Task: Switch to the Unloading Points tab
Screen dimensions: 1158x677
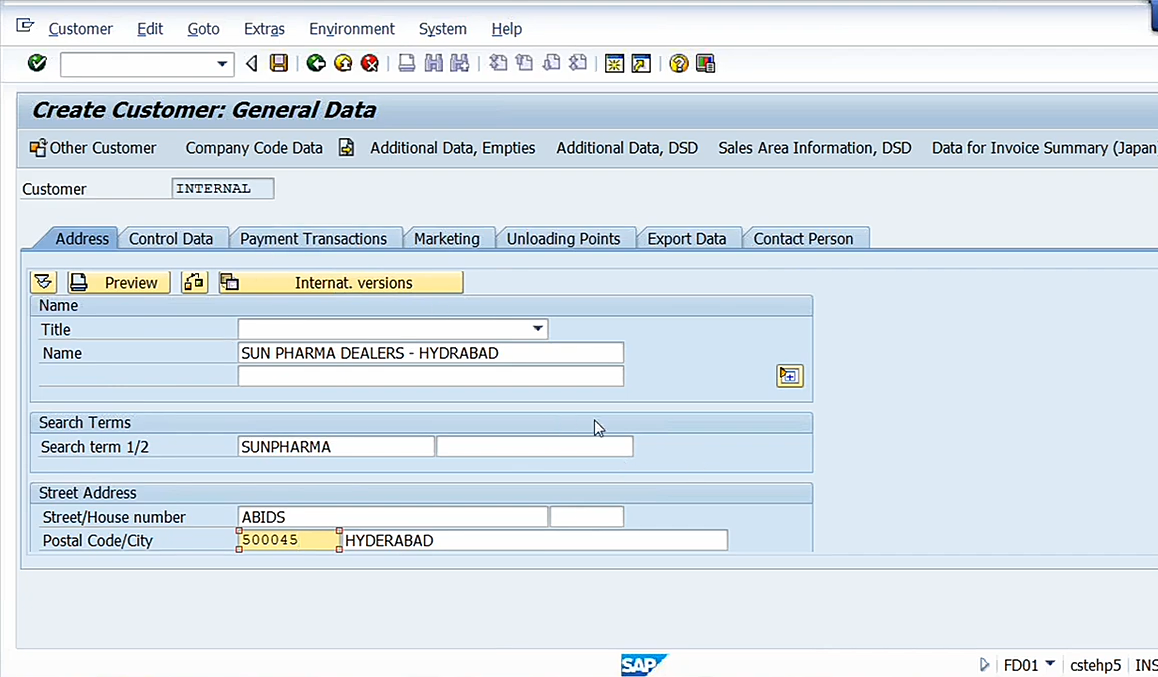Action: click(x=563, y=238)
